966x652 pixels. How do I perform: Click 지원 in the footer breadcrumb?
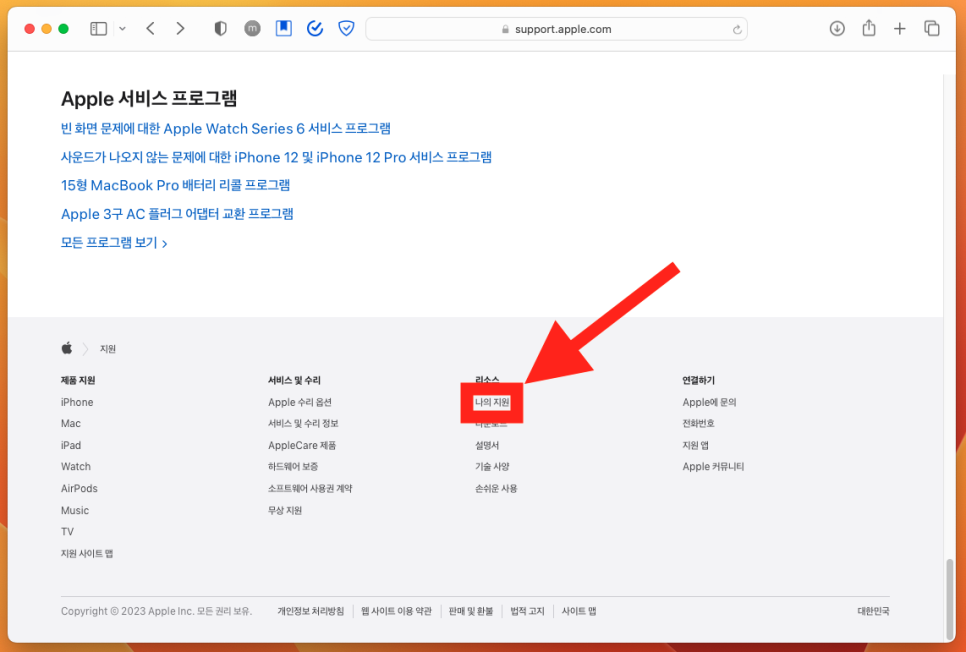point(108,349)
